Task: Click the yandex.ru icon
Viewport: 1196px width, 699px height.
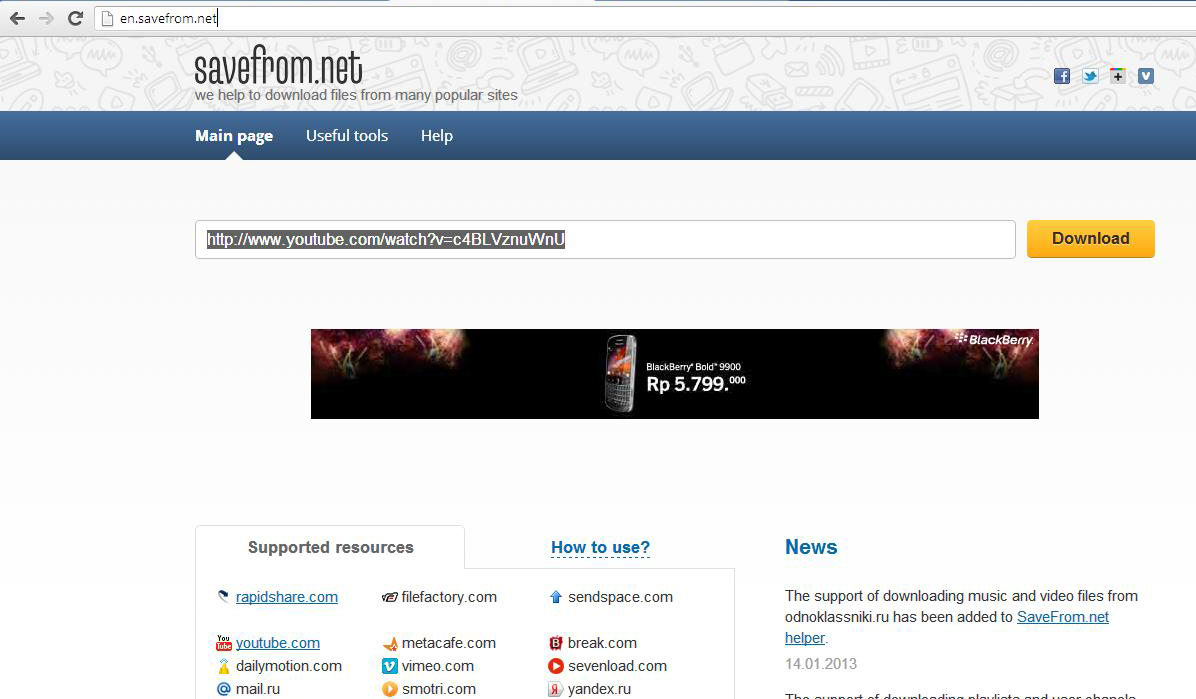Action: [x=555, y=689]
